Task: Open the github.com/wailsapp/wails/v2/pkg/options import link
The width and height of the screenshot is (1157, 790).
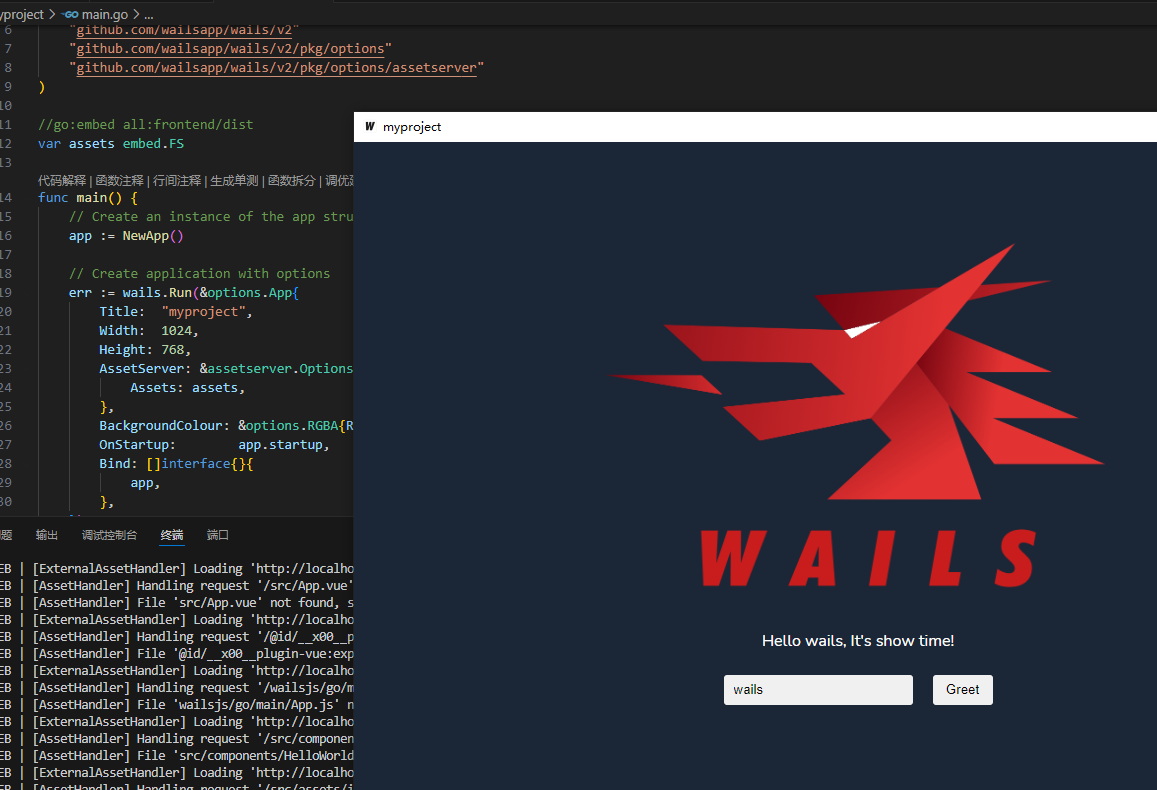Action: pos(230,49)
